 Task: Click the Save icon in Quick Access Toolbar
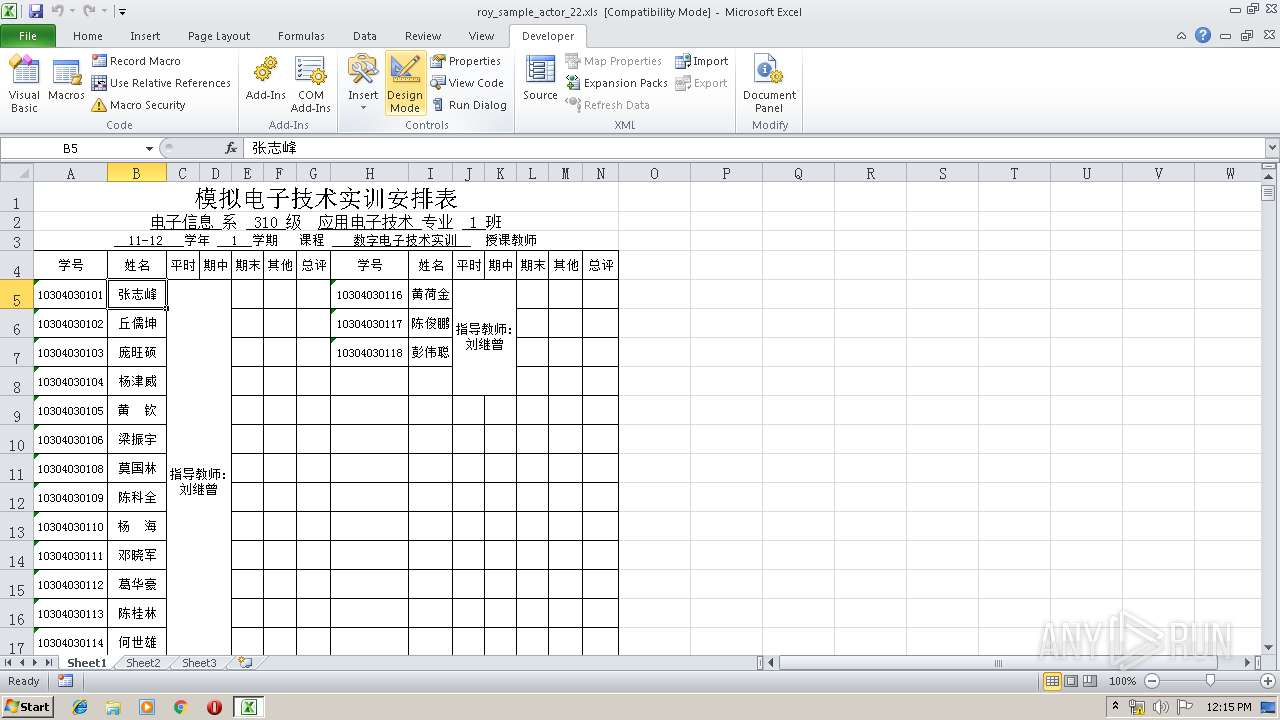coord(36,11)
